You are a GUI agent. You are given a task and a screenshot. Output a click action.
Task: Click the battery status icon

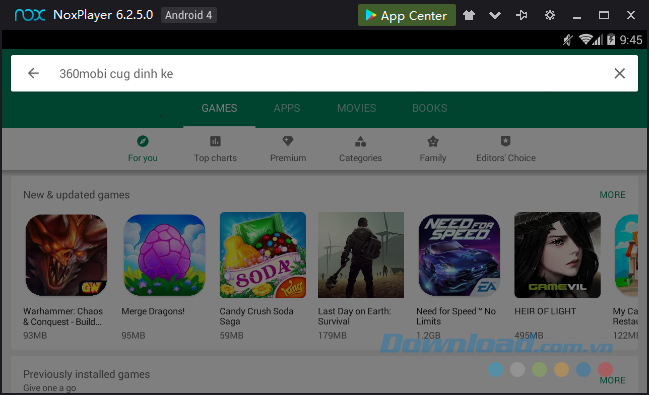[x=611, y=40]
